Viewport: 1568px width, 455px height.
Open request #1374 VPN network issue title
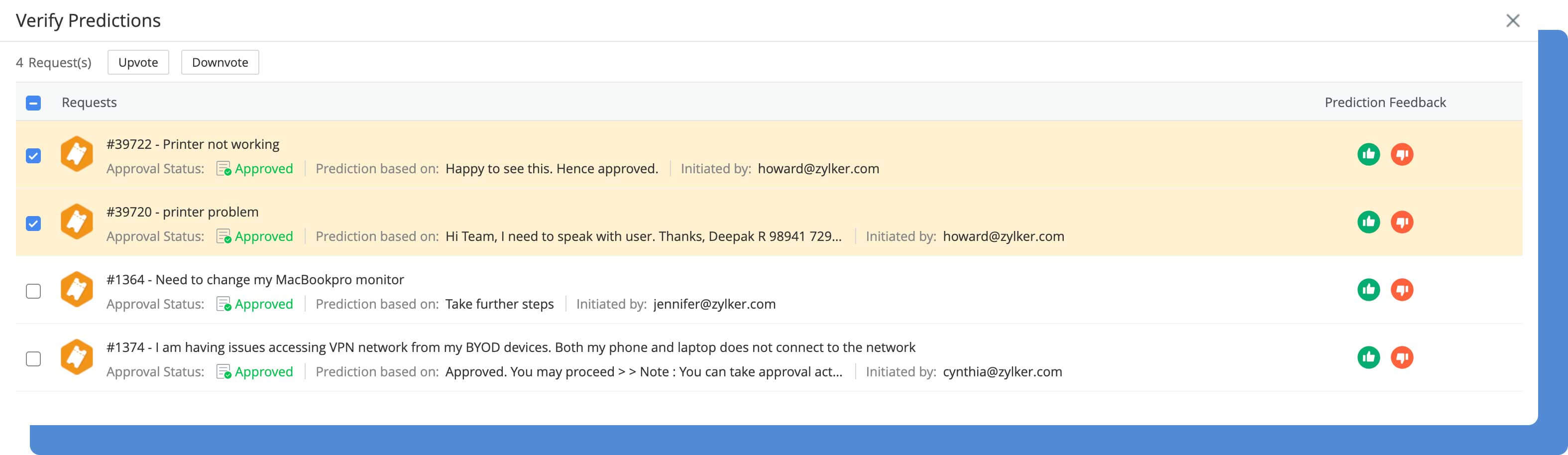point(510,347)
